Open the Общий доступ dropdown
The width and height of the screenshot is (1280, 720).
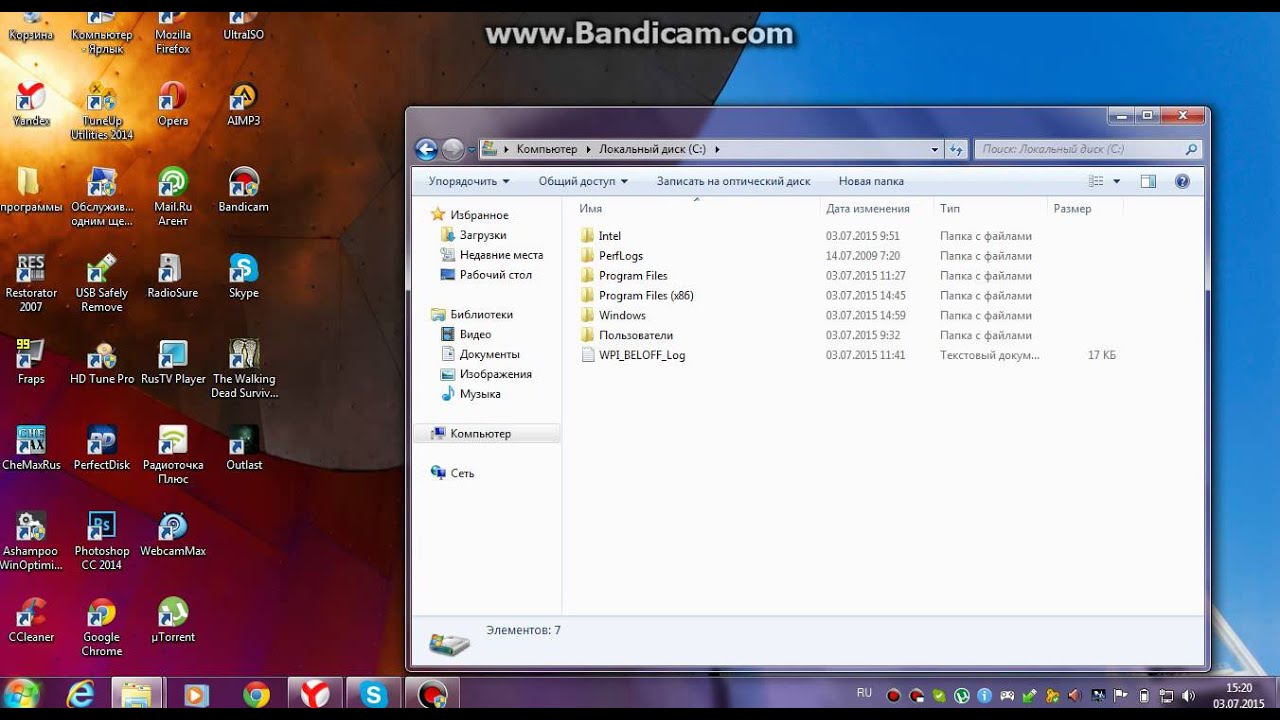point(583,181)
